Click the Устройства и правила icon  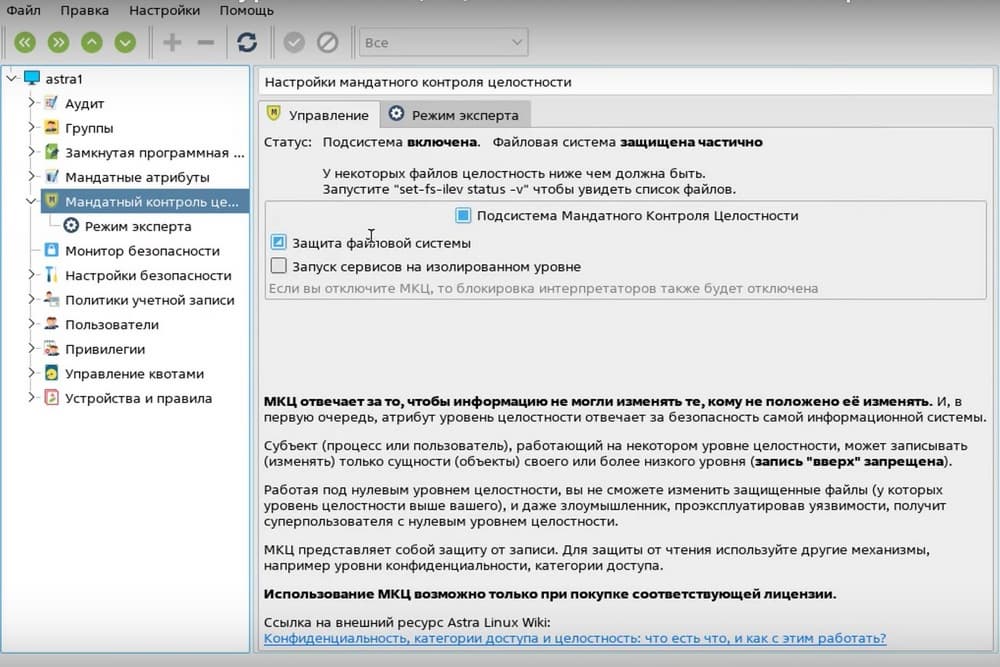tap(52, 397)
